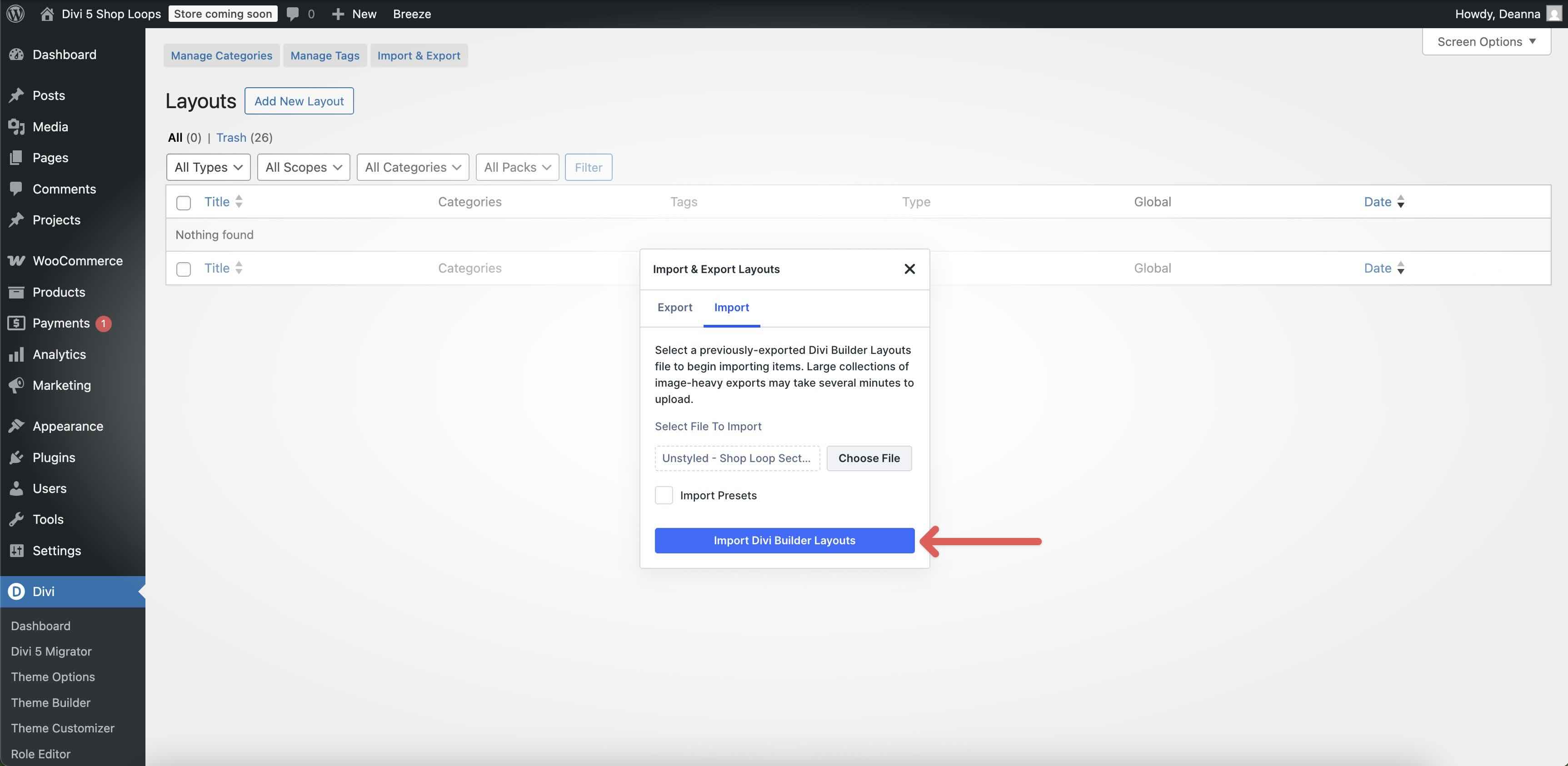Check the select-all box in the table footer
Viewport: 1568px width, 766px height.
pyautogui.click(x=183, y=269)
